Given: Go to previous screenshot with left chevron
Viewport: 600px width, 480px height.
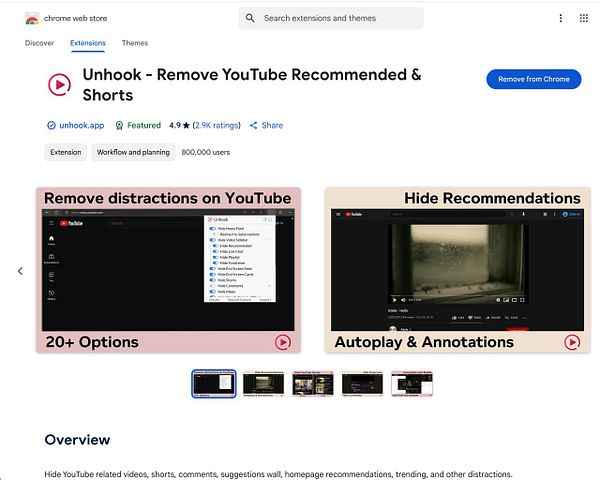Looking at the screenshot, I should click(x=20, y=271).
